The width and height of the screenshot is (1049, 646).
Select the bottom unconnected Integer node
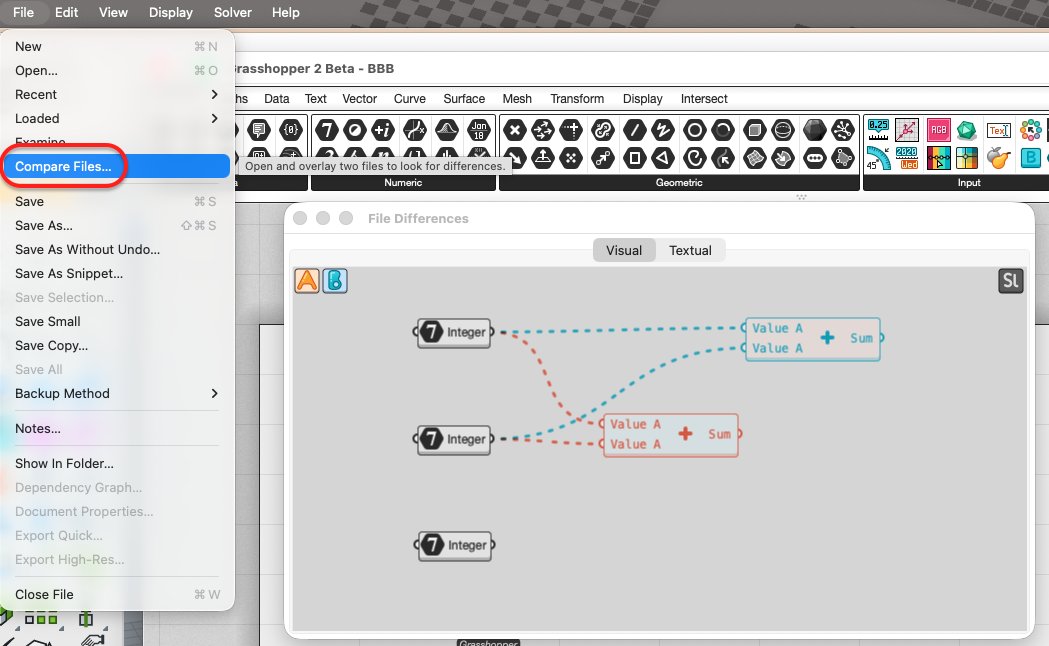click(454, 545)
